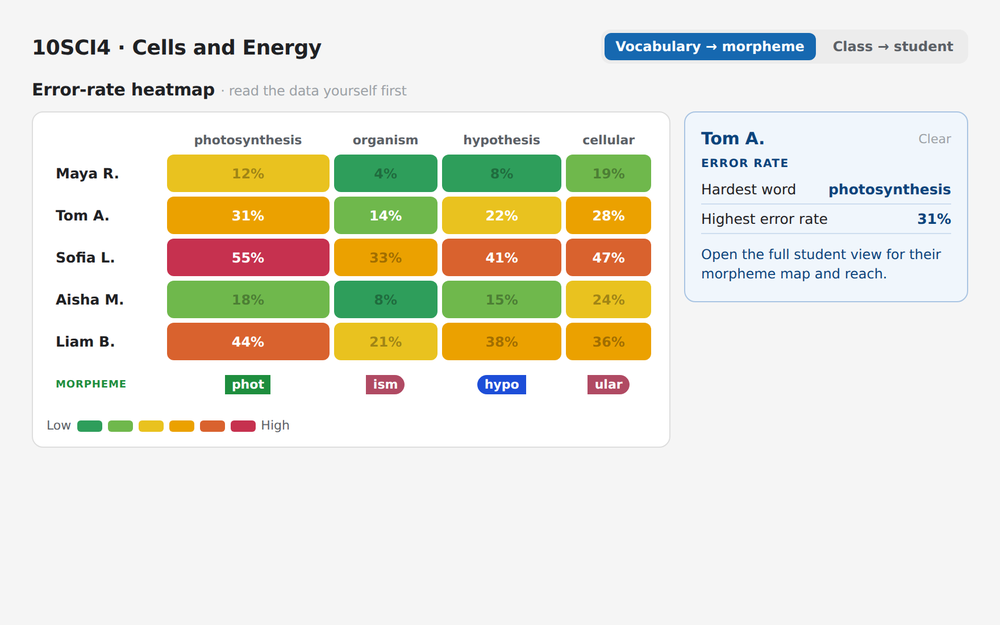
Task: Click Tom A.'s 31% photosynthesis cell
Action: [248, 216]
